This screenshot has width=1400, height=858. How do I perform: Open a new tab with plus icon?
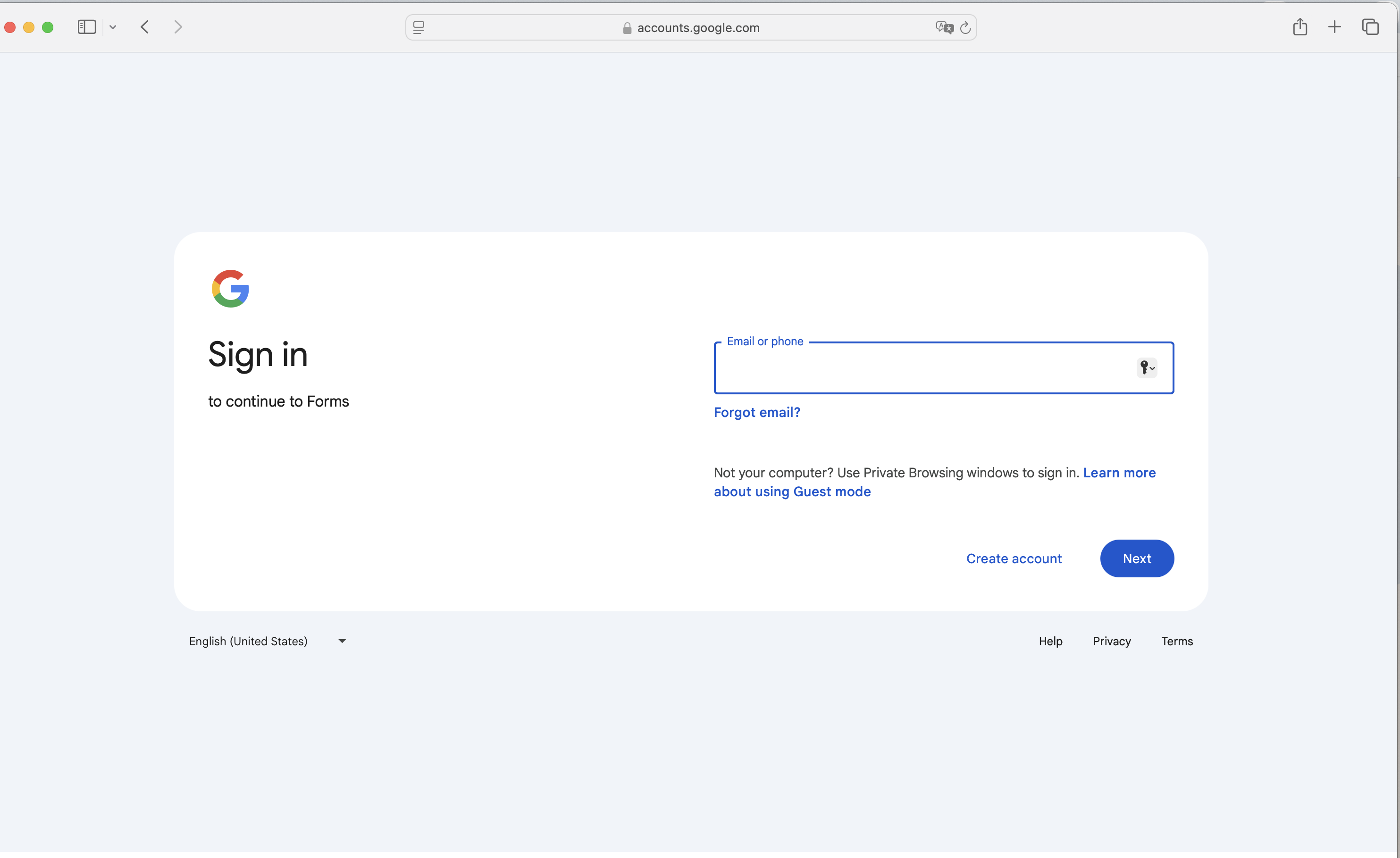(1335, 27)
